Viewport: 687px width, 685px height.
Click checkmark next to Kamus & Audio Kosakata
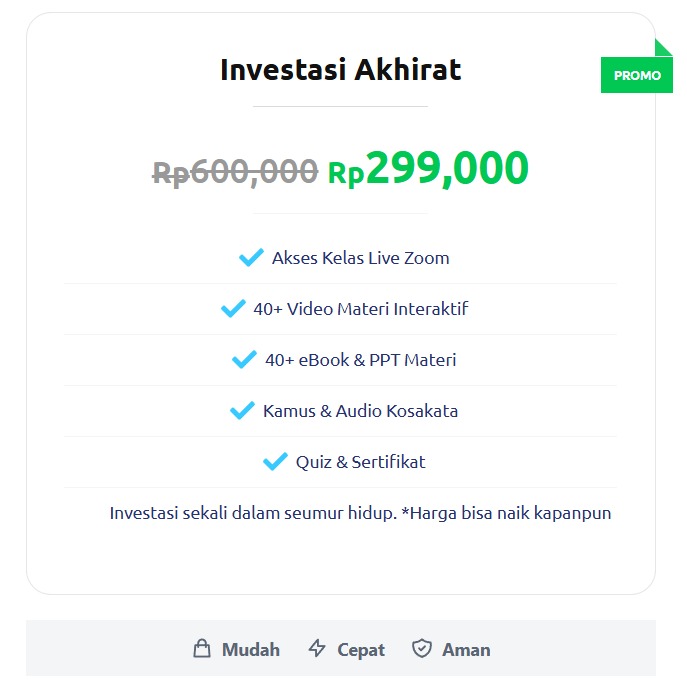242,411
